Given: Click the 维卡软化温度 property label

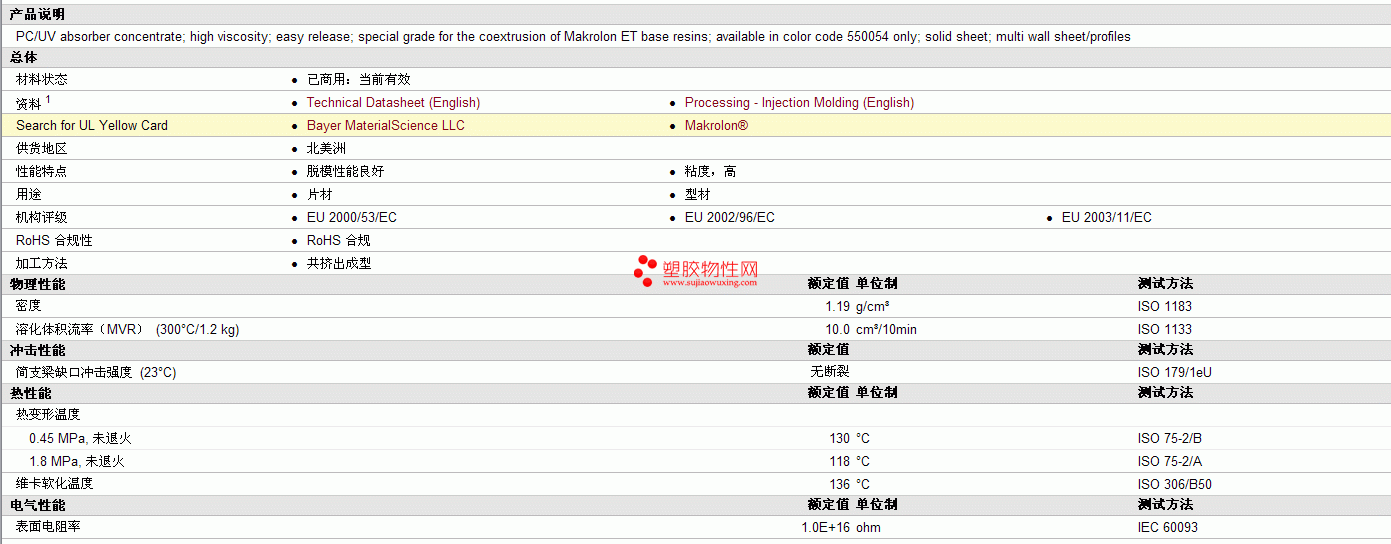Looking at the screenshot, I should [x=55, y=483].
